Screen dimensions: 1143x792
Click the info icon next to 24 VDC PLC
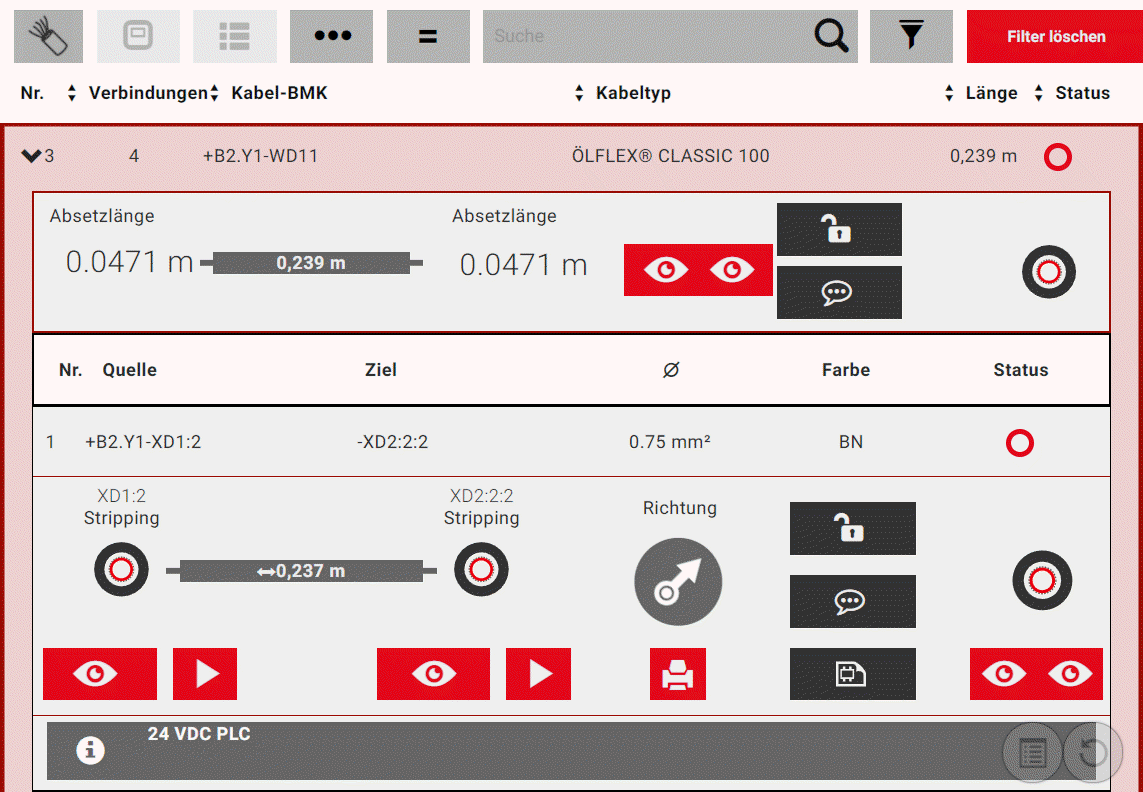coord(90,750)
